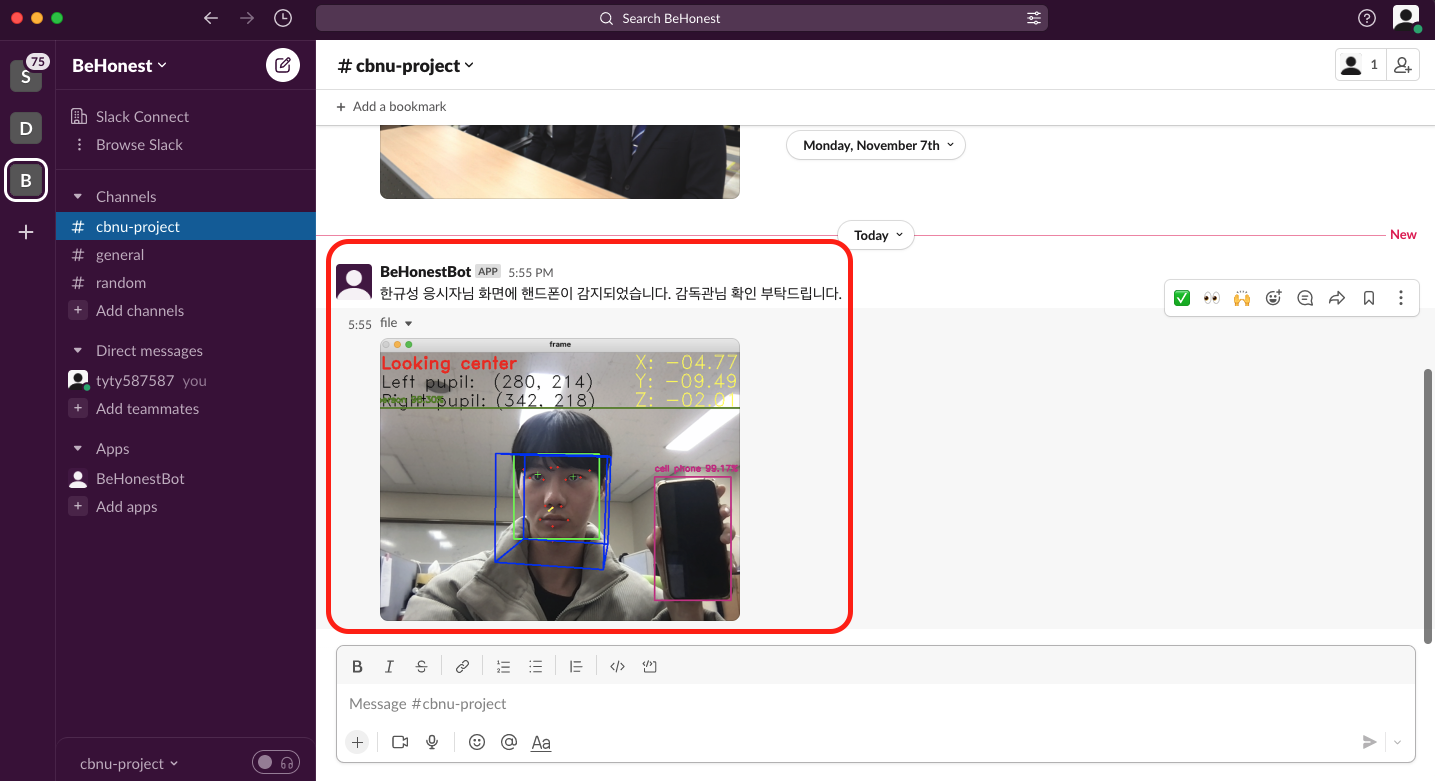Screen dimensions: 1435x781
Task: Save the bot message for later
Action: point(1369,297)
